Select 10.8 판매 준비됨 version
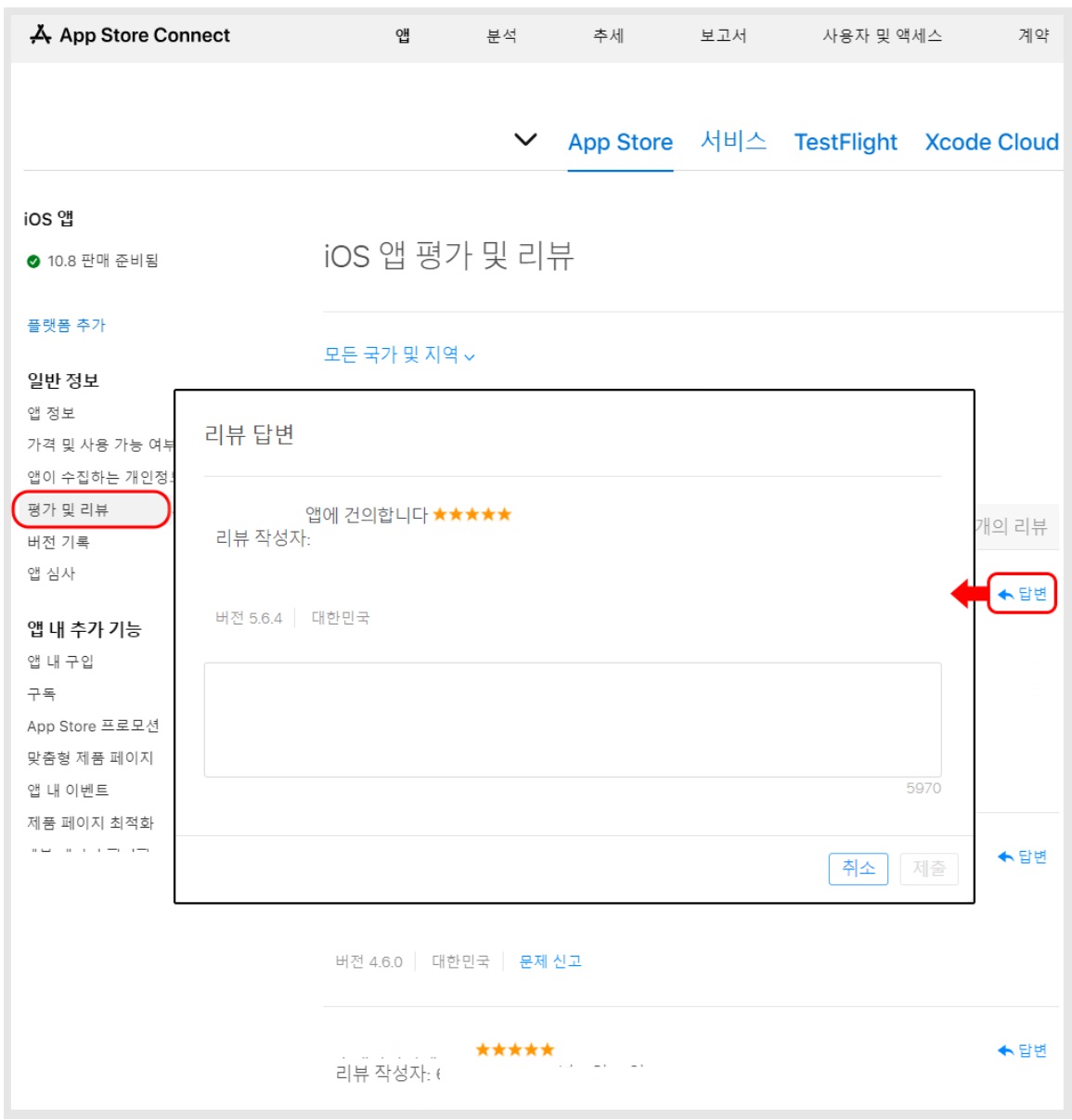This screenshot has width=1072, height=1120. (103, 261)
